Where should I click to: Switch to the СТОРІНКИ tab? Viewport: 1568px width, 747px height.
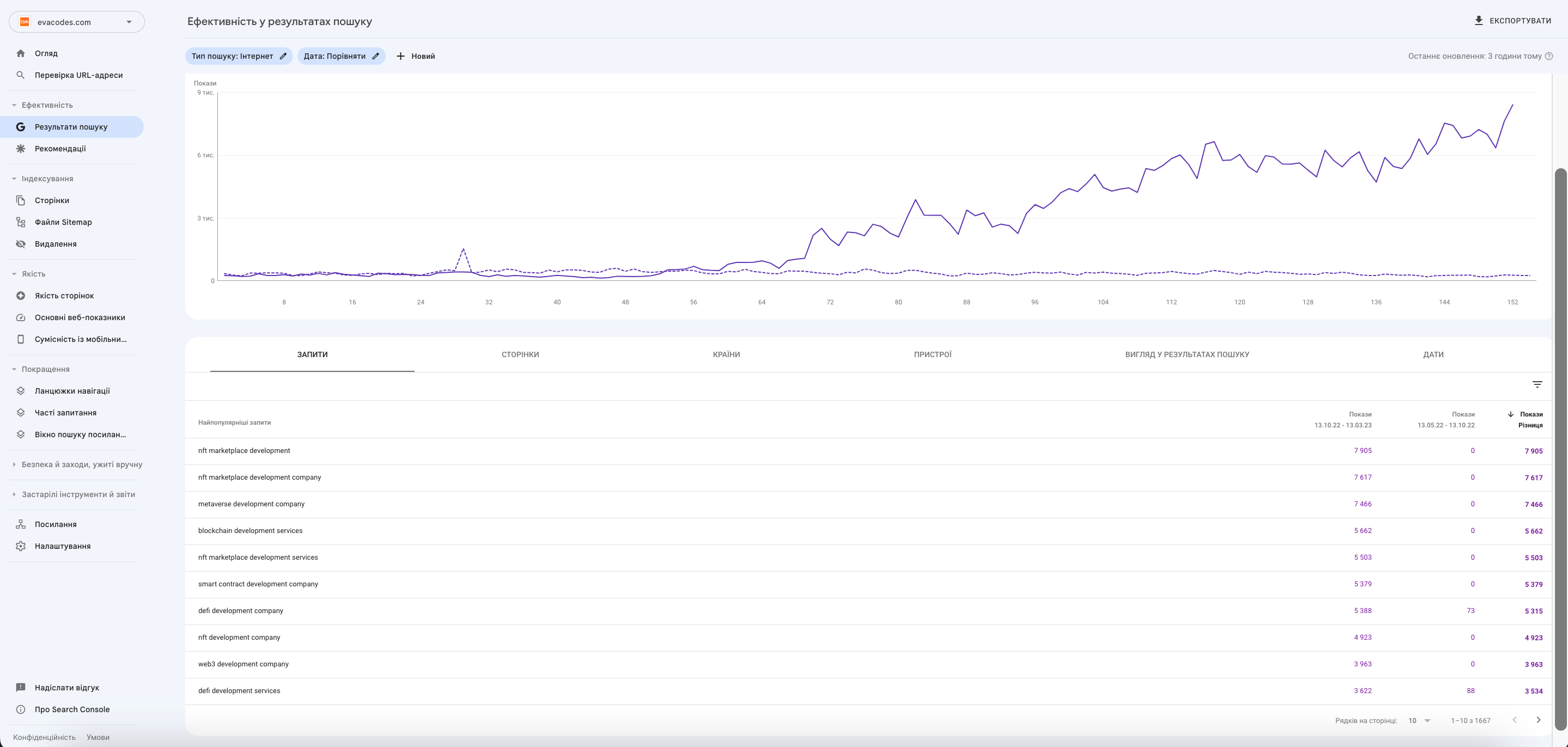(x=520, y=354)
